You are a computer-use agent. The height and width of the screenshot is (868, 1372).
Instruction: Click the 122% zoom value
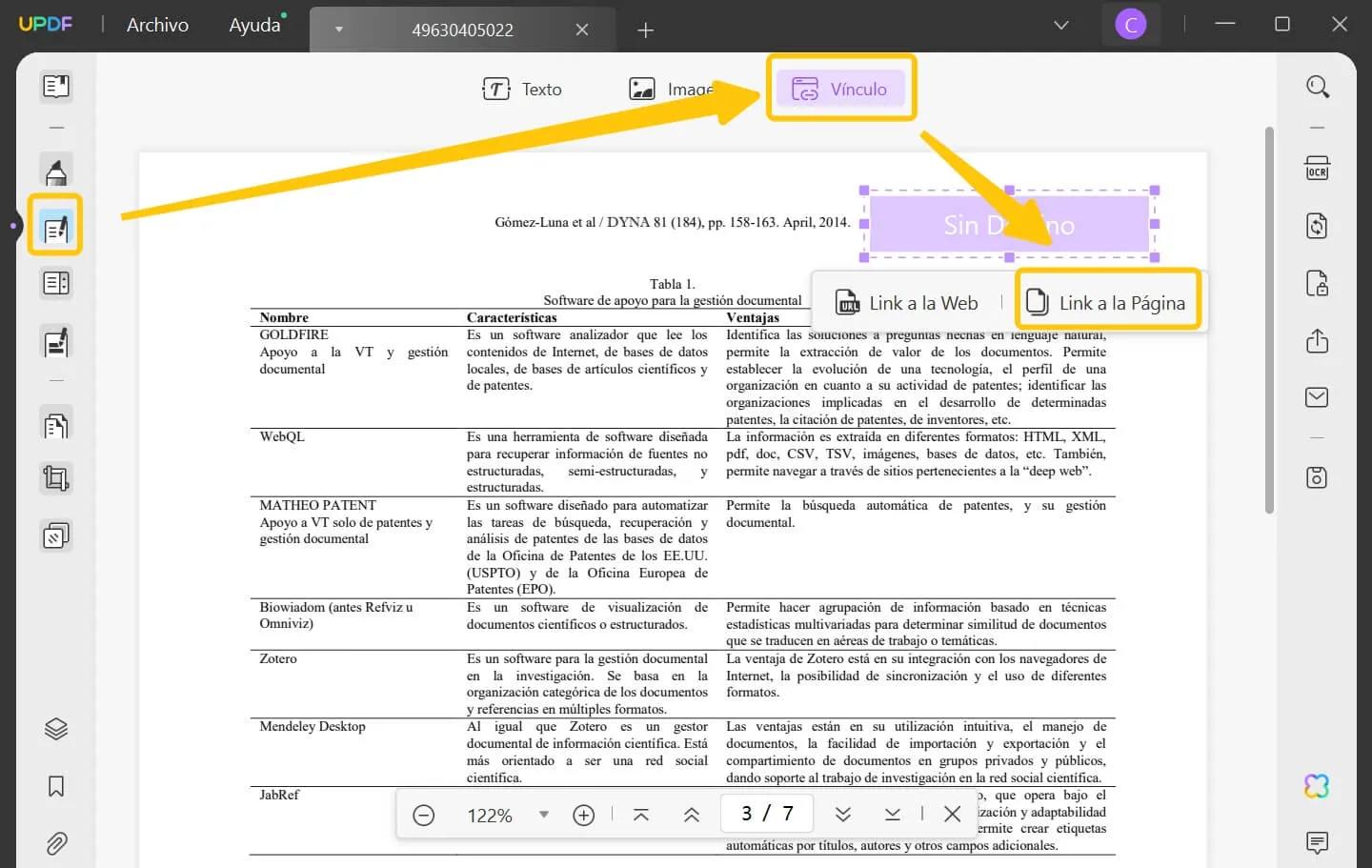[490, 816]
